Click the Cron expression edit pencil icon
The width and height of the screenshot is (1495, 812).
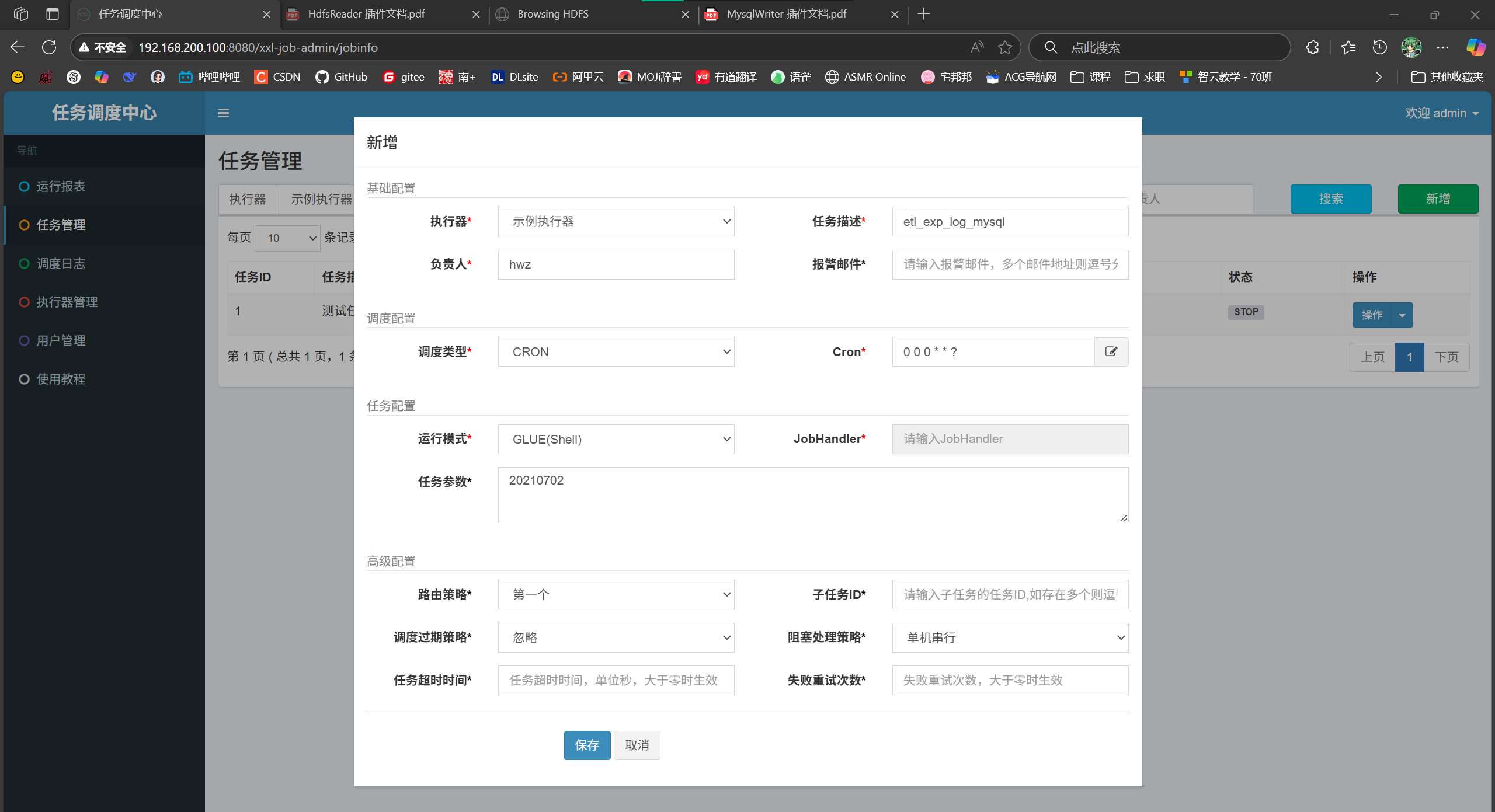(x=1111, y=351)
